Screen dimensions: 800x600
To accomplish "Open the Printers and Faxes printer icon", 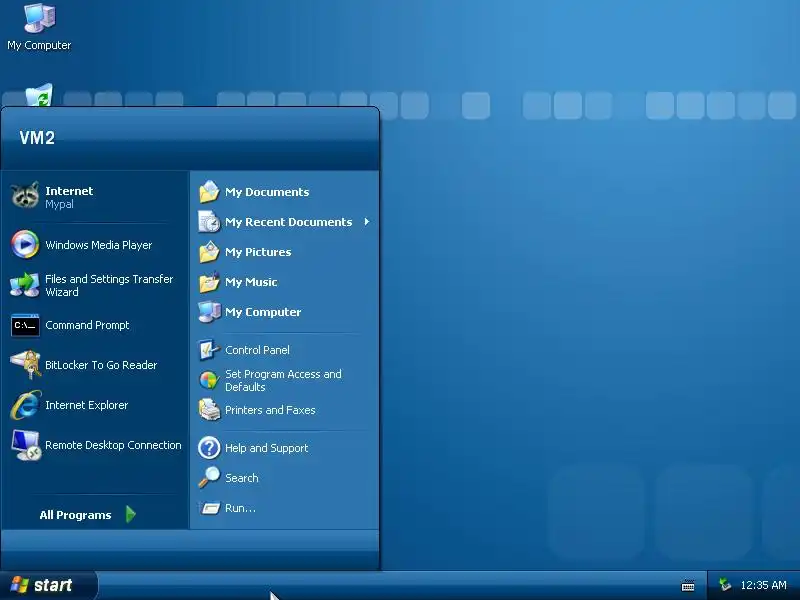I will coord(209,410).
